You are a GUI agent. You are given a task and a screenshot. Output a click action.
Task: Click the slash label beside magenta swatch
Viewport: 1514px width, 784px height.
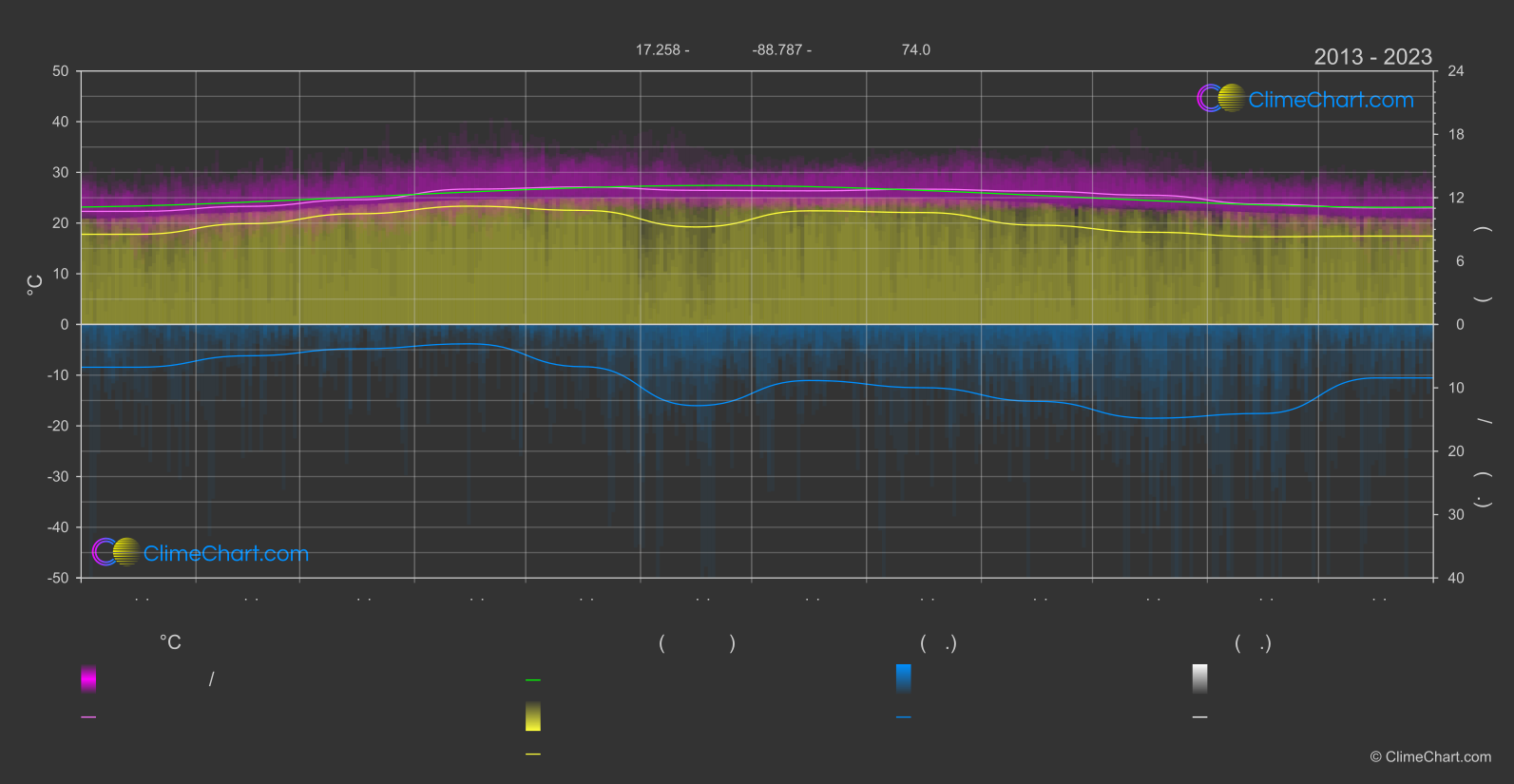[x=211, y=679]
